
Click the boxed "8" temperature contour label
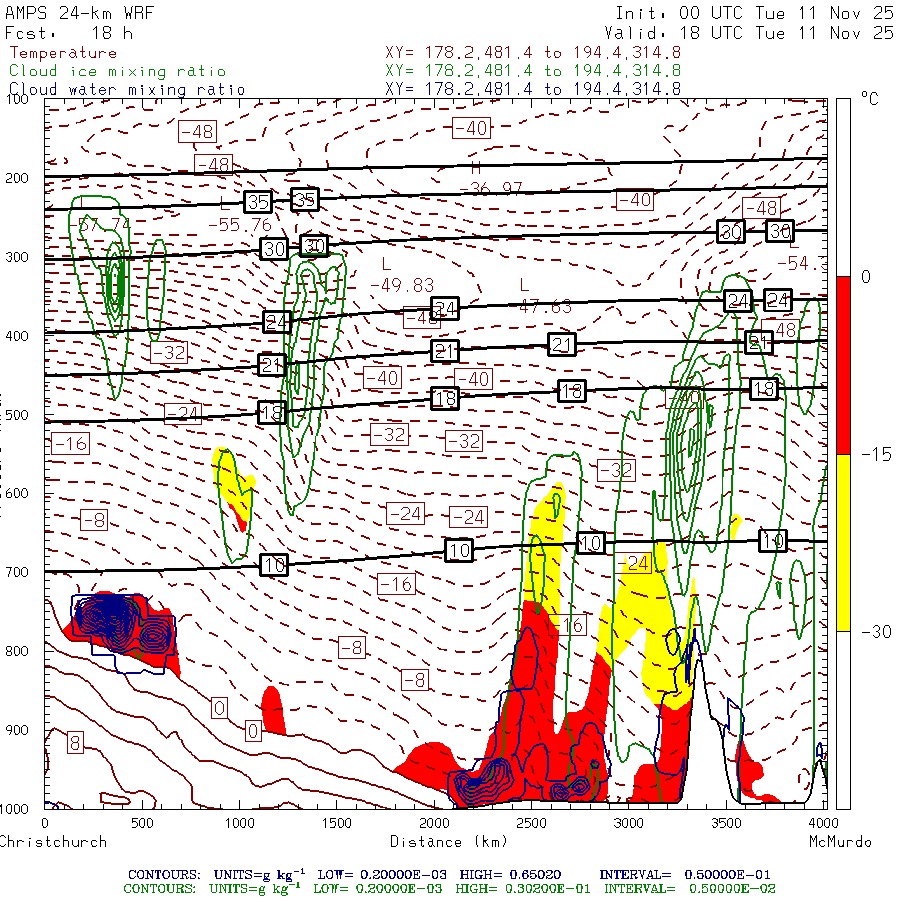pos(75,743)
